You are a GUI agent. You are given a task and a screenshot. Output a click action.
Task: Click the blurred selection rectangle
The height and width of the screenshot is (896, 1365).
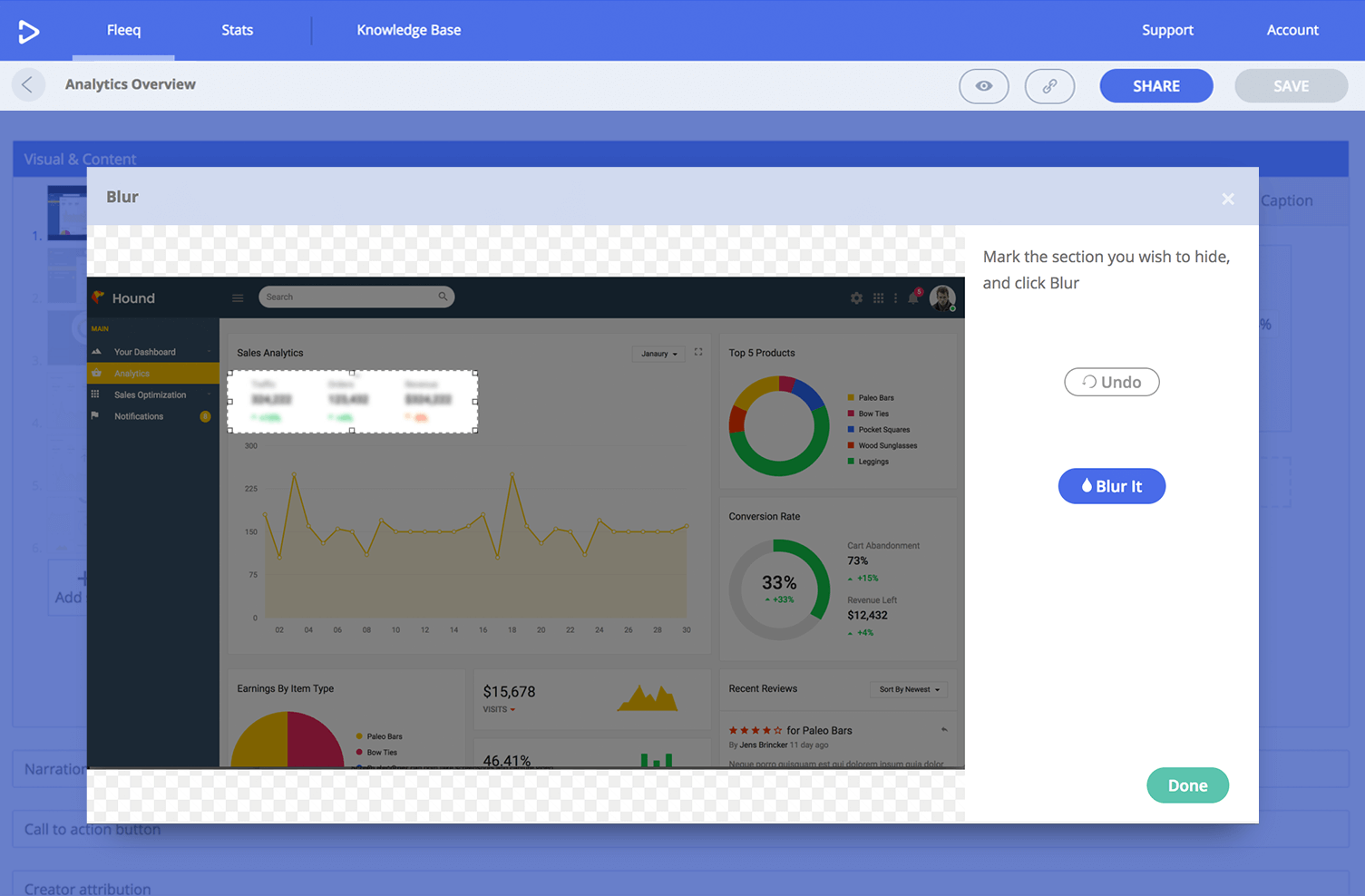(353, 402)
